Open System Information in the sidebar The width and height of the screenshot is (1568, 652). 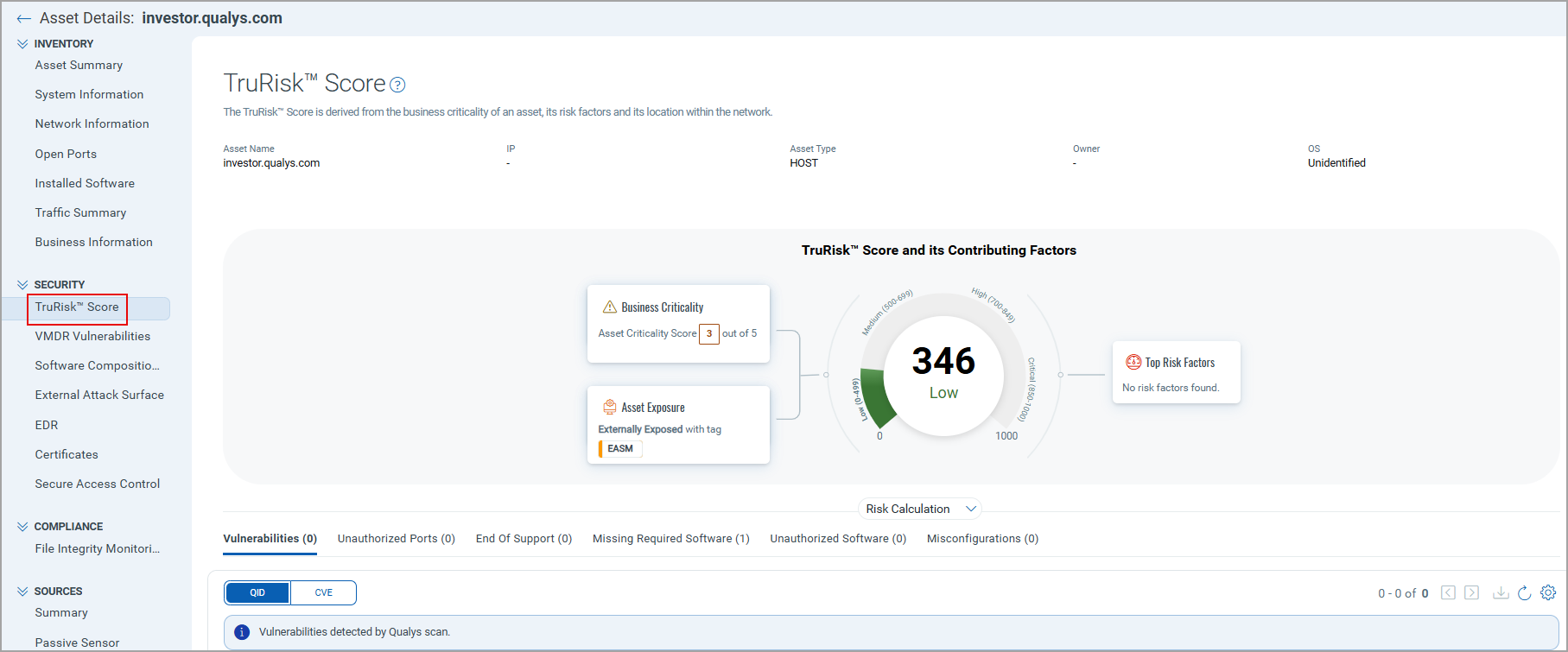(x=89, y=94)
